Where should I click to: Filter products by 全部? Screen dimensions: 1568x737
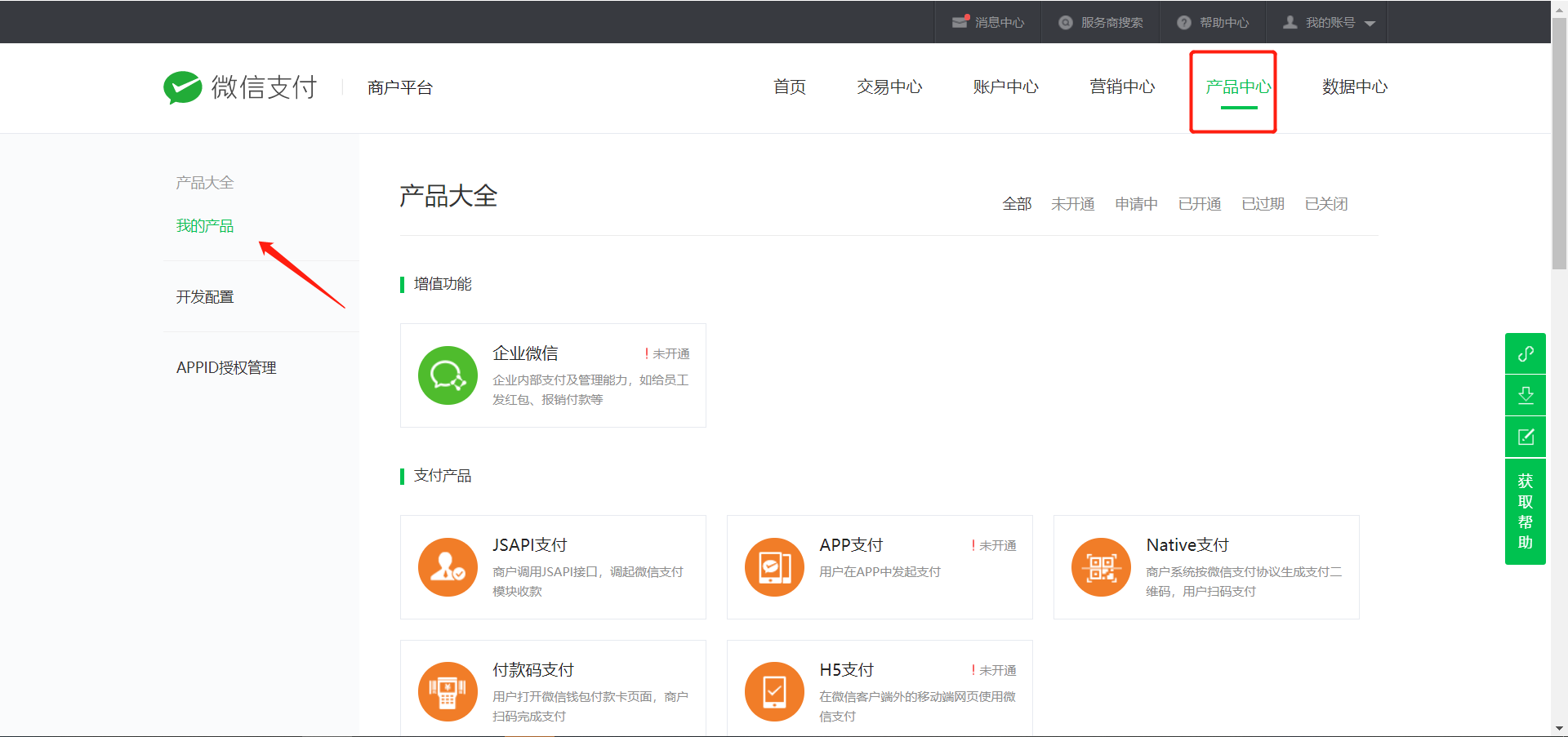pos(1017,204)
